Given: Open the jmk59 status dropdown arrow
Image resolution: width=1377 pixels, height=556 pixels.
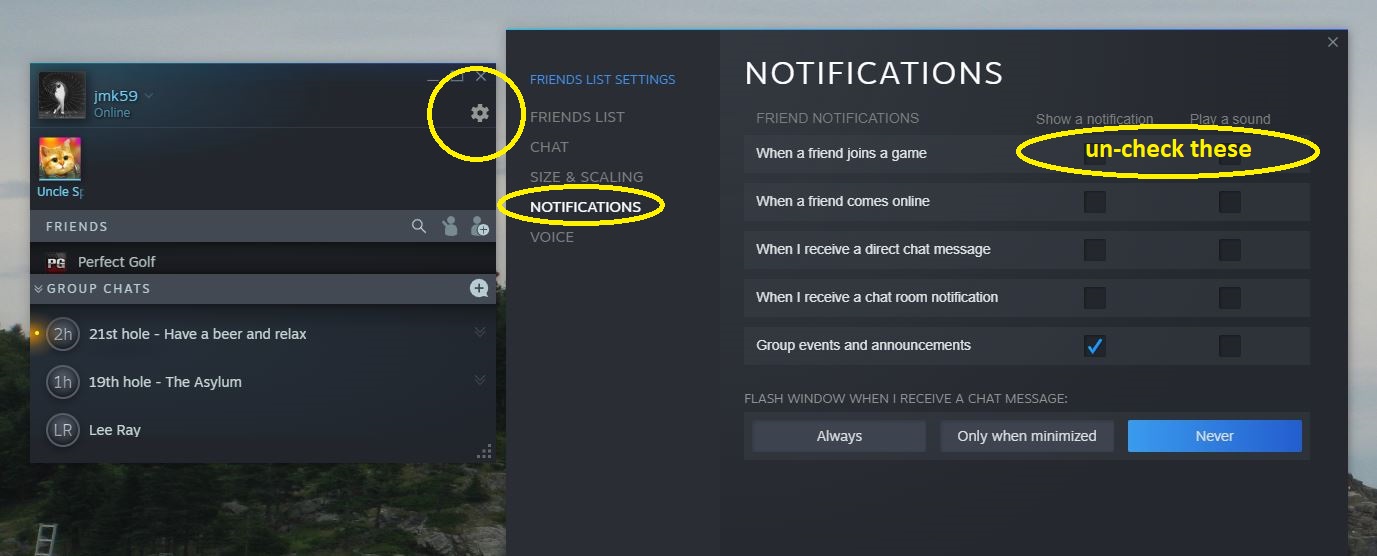Looking at the screenshot, I should [x=149, y=96].
